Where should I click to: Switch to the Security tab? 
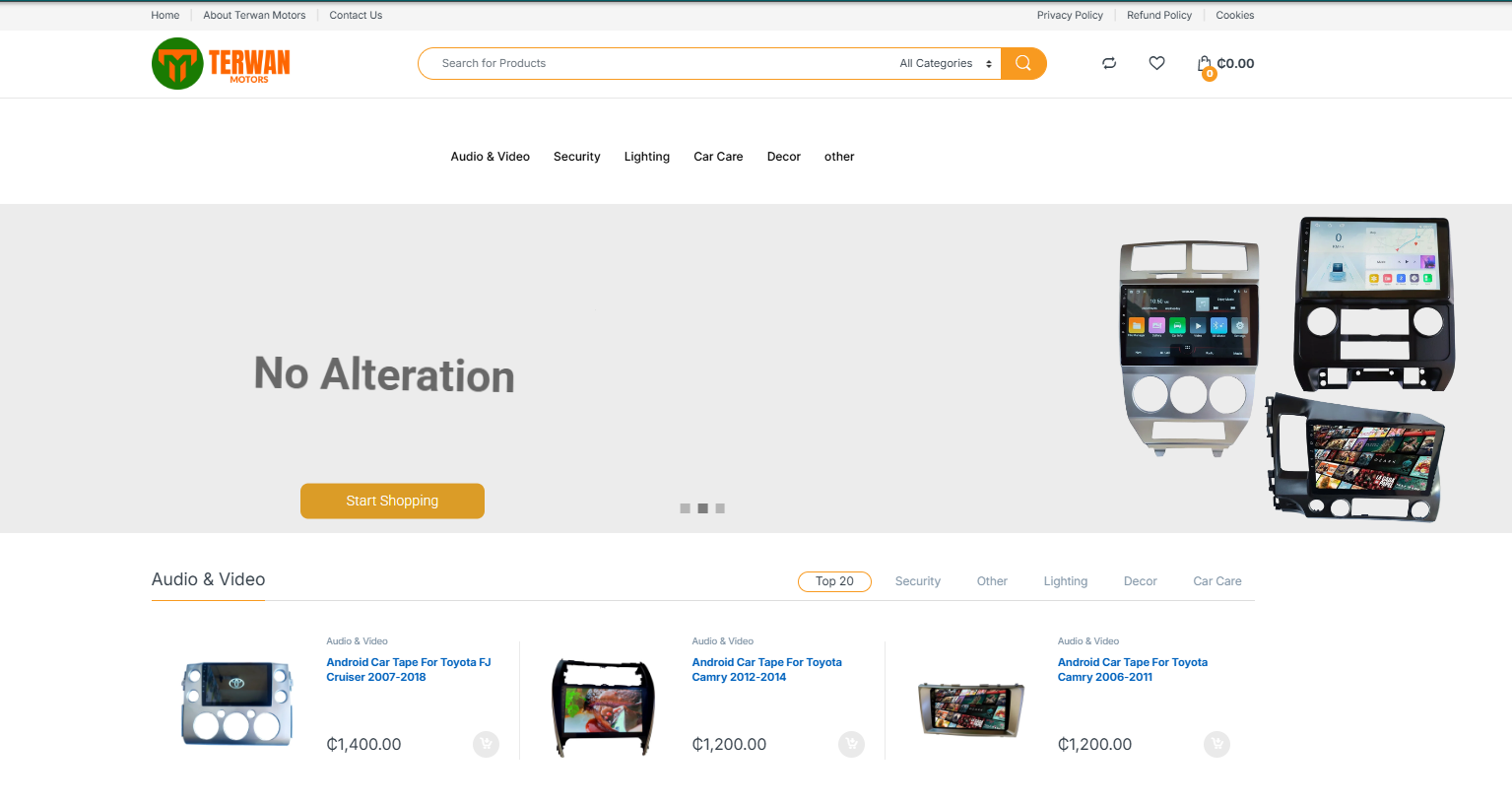click(x=918, y=581)
